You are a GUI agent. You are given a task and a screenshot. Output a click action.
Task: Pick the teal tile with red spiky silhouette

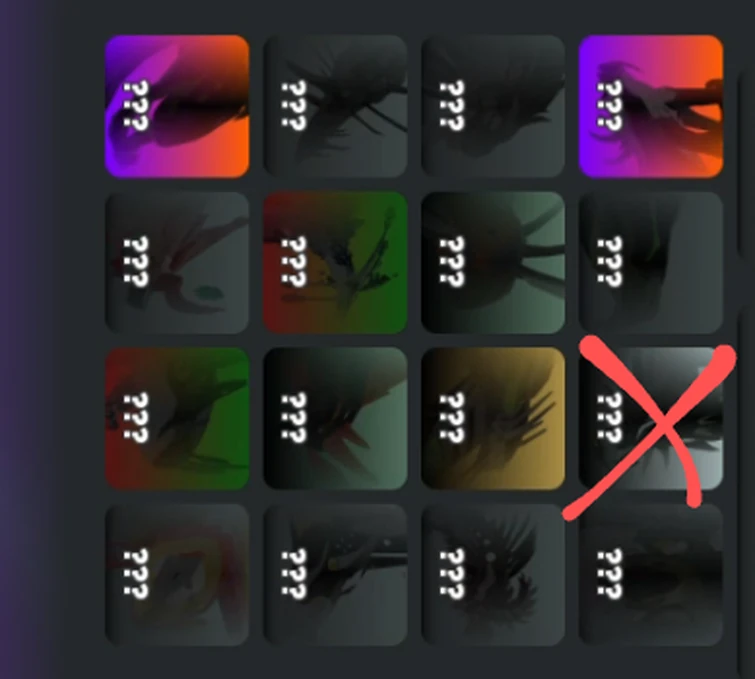(x=335, y=418)
